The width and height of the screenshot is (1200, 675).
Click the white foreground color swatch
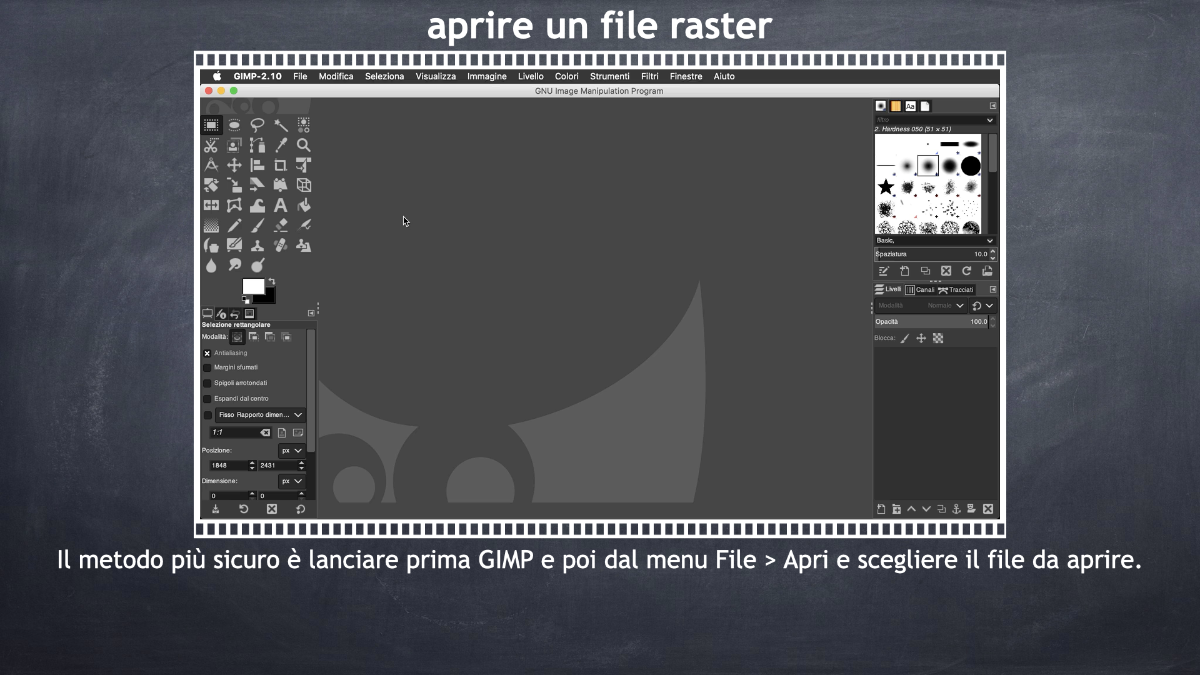(x=253, y=287)
